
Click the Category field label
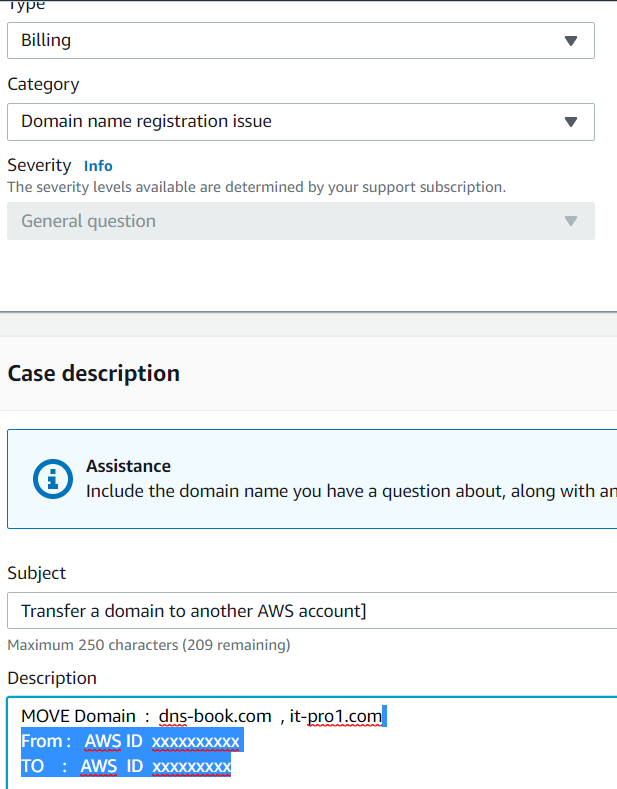click(43, 84)
